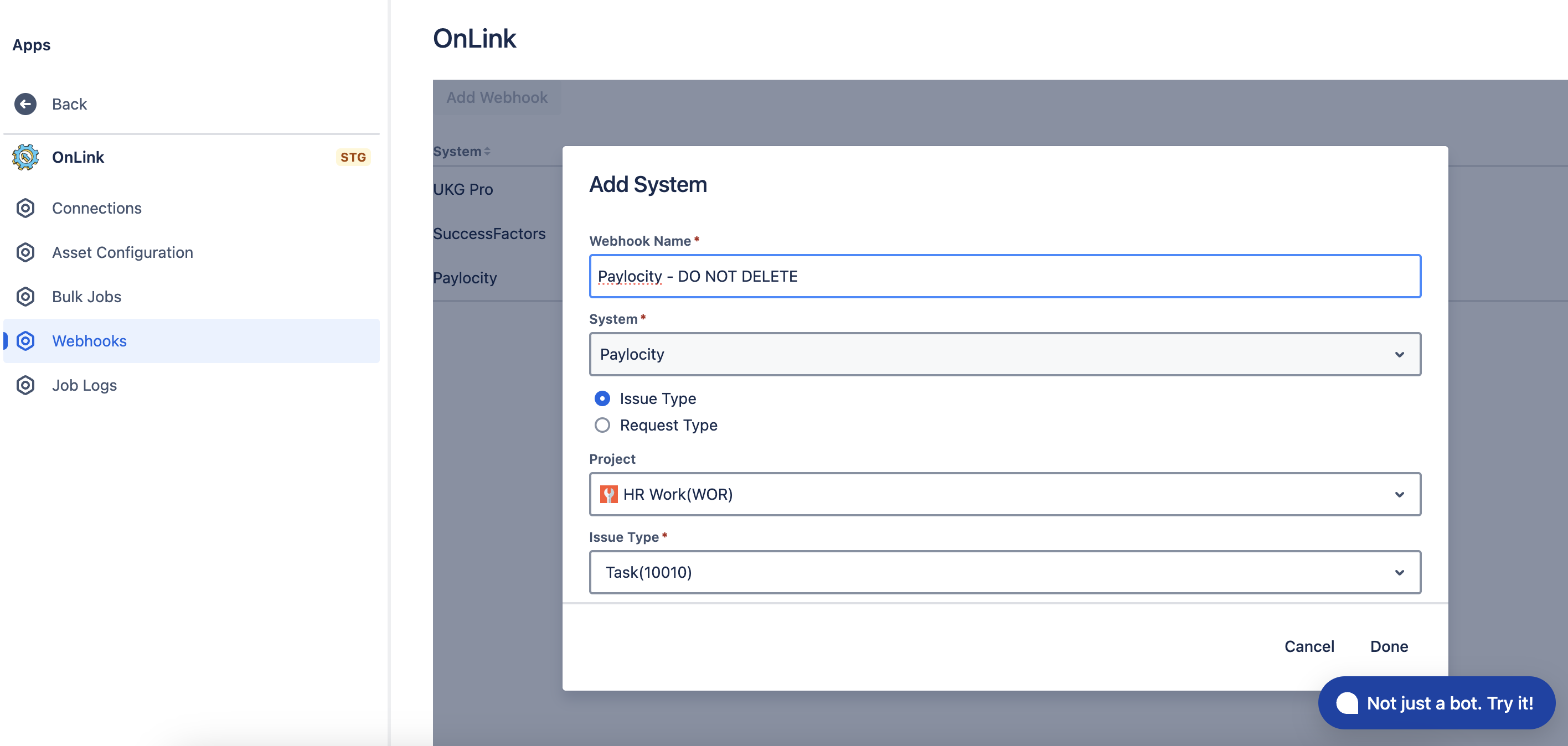Select the Issue Type radio button
The height and width of the screenshot is (746, 1568).
(x=602, y=398)
